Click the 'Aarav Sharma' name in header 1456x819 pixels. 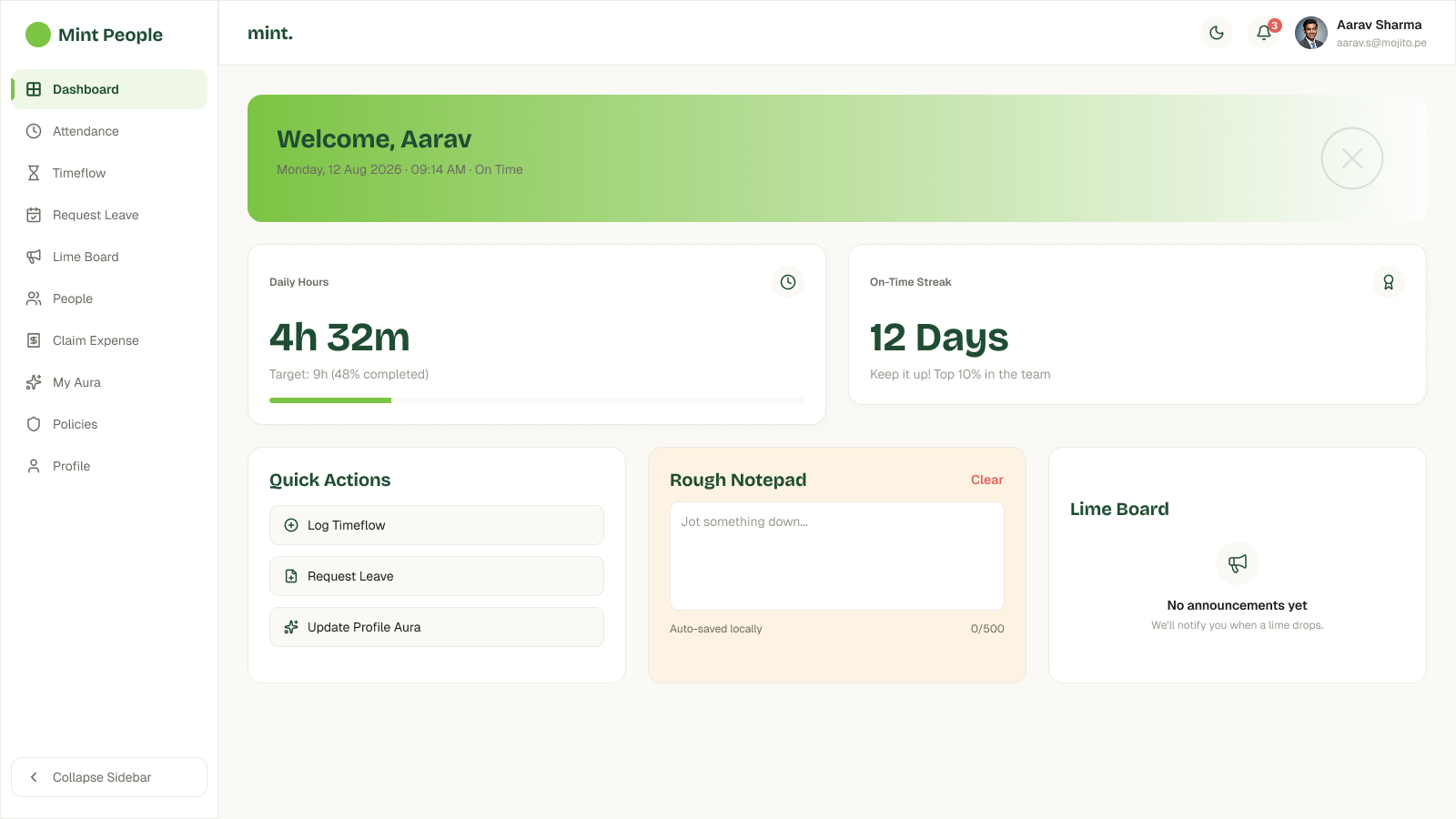(1380, 25)
